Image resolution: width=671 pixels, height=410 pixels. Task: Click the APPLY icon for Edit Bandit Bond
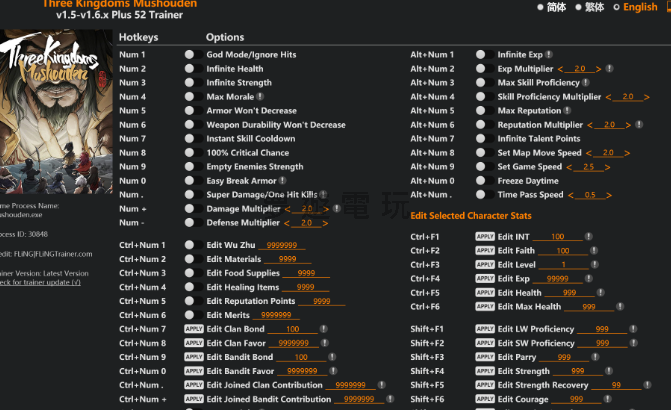[x=194, y=357]
